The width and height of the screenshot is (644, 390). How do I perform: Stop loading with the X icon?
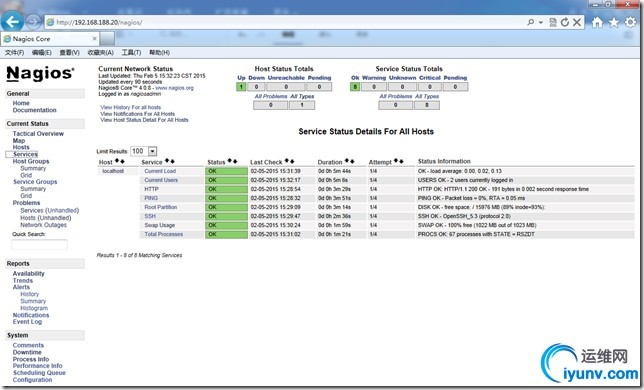click(x=577, y=22)
